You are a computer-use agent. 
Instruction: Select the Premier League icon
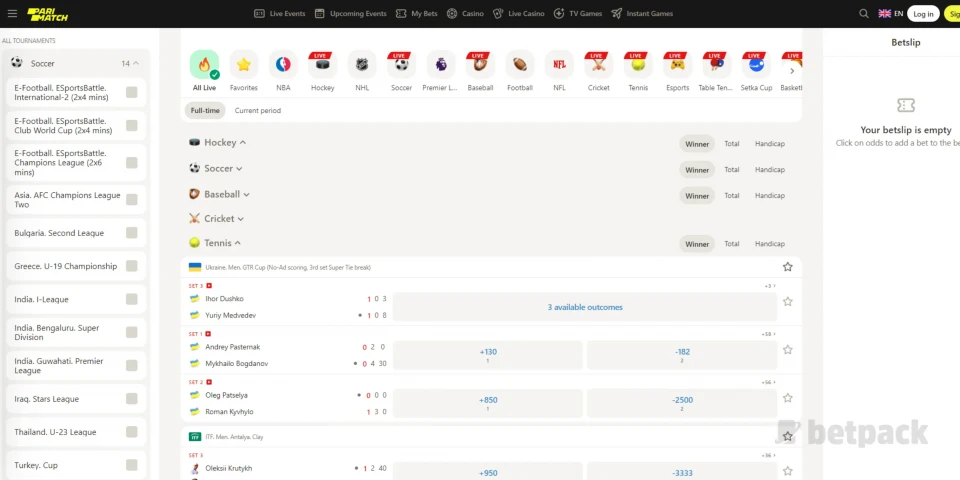[441, 64]
